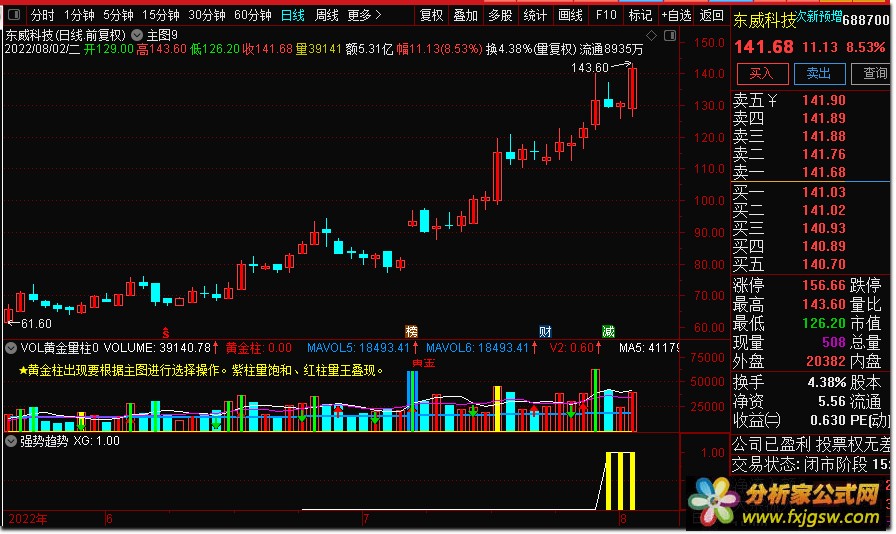Switch to 分时 intraday view
The width and height of the screenshot is (896, 534).
[x=43, y=15]
